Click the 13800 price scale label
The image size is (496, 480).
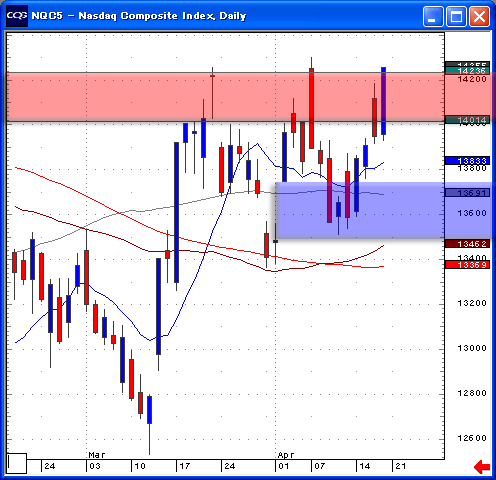[x=472, y=168]
